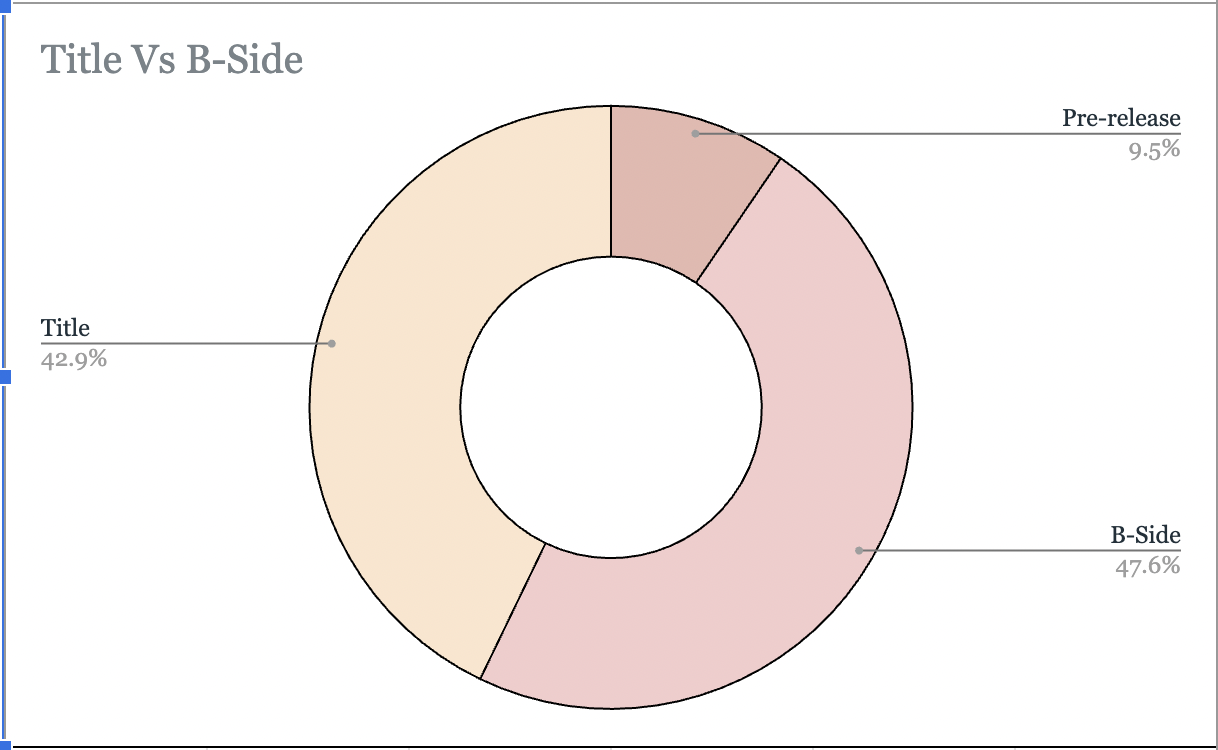The image size is (1218, 750).
Task: Select the 42.9% percentage label
Action: coord(74,358)
